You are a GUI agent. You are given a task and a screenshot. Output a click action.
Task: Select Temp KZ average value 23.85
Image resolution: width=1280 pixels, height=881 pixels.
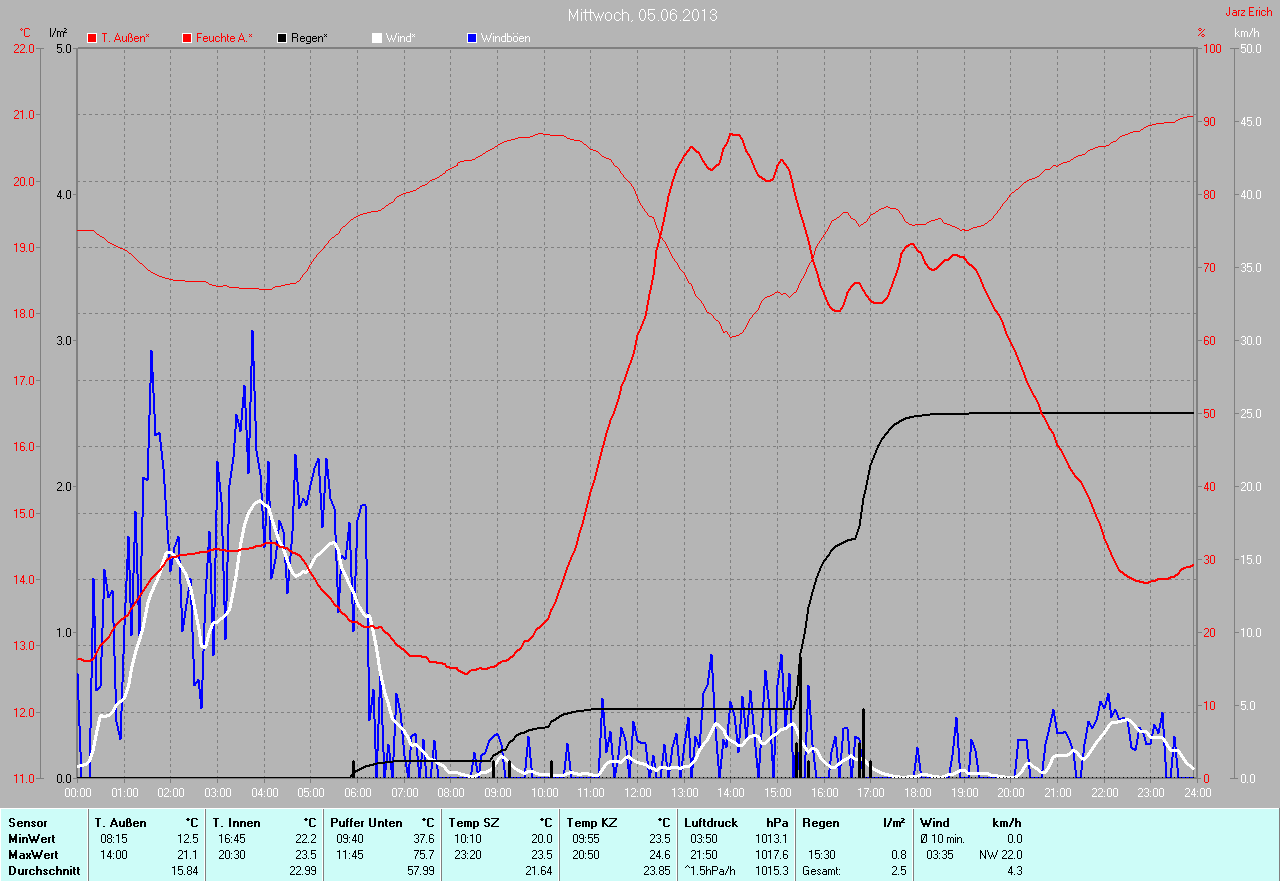point(656,871)
